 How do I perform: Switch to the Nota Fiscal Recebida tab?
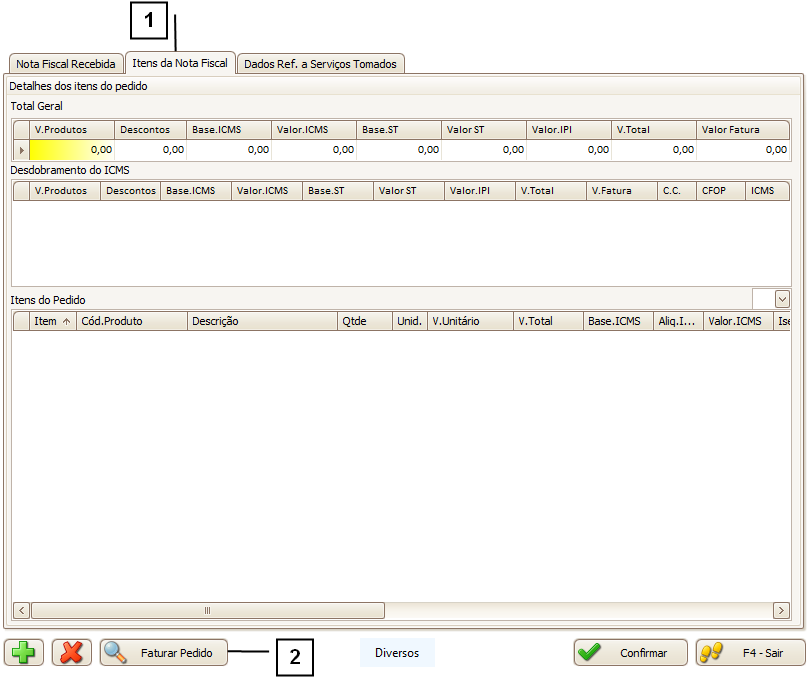(66, 64)
